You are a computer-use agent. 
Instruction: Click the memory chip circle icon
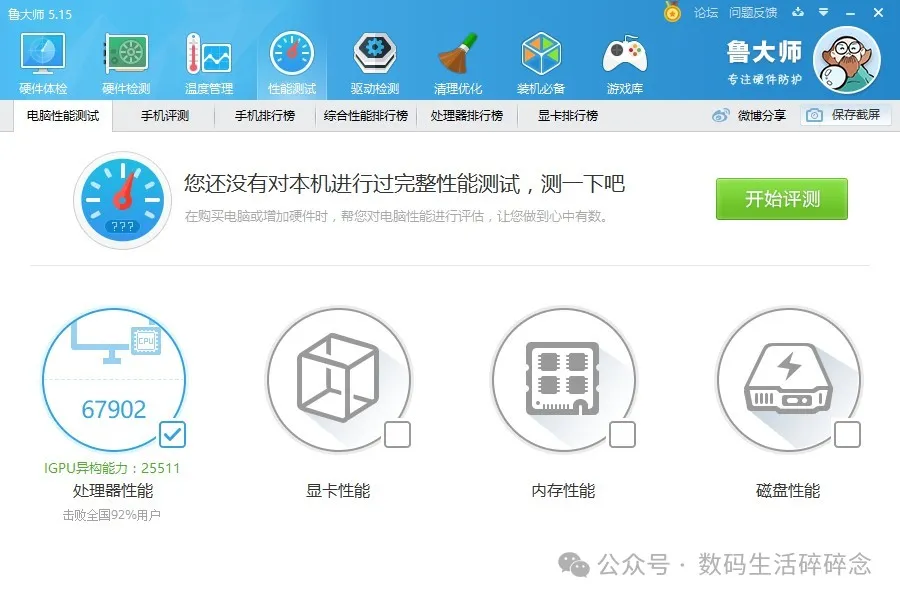pos(564,379)
